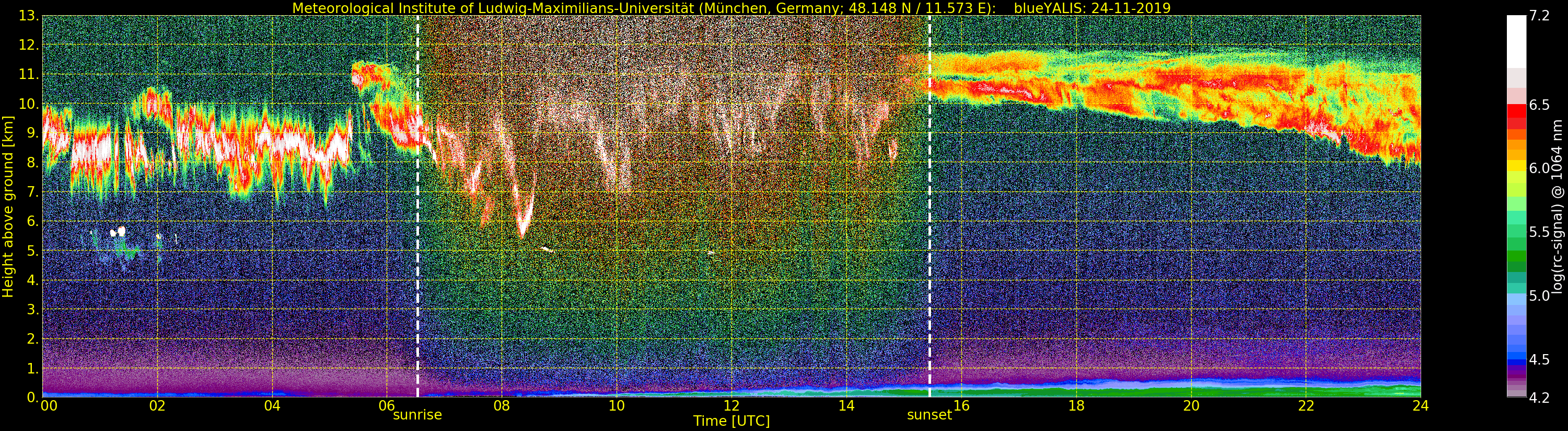Click the 00 tick at the time axis start
This screenshot has width=1568, height=431.
coord(48,406)
